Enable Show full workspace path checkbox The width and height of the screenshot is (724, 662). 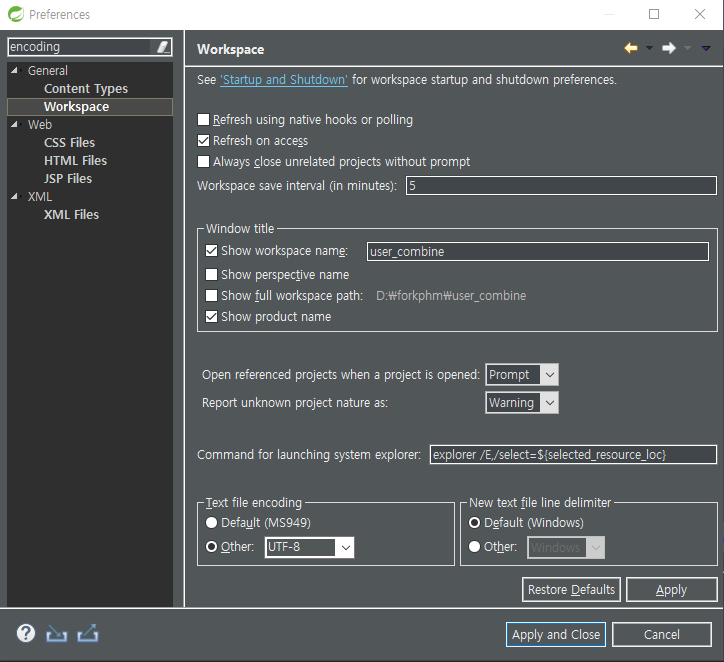pos(211,295)
